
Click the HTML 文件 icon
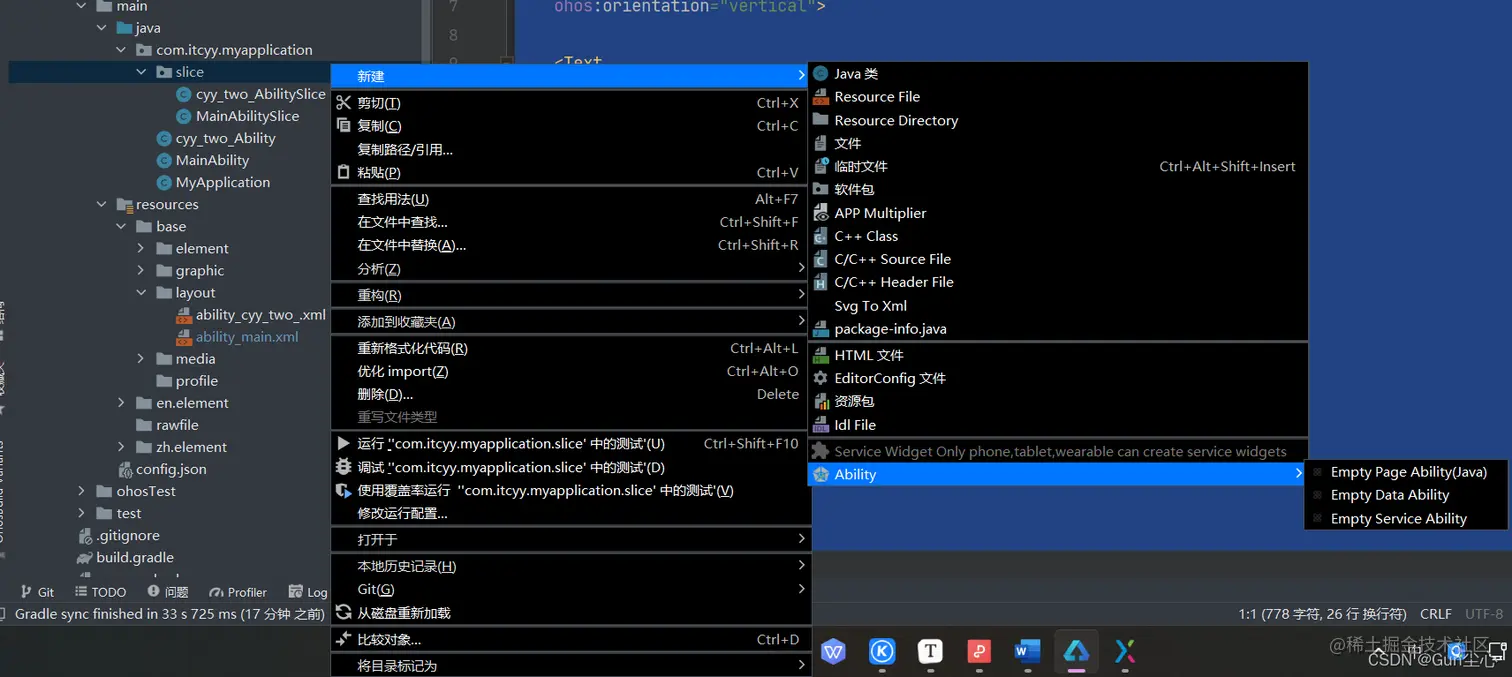click(821, 355)
